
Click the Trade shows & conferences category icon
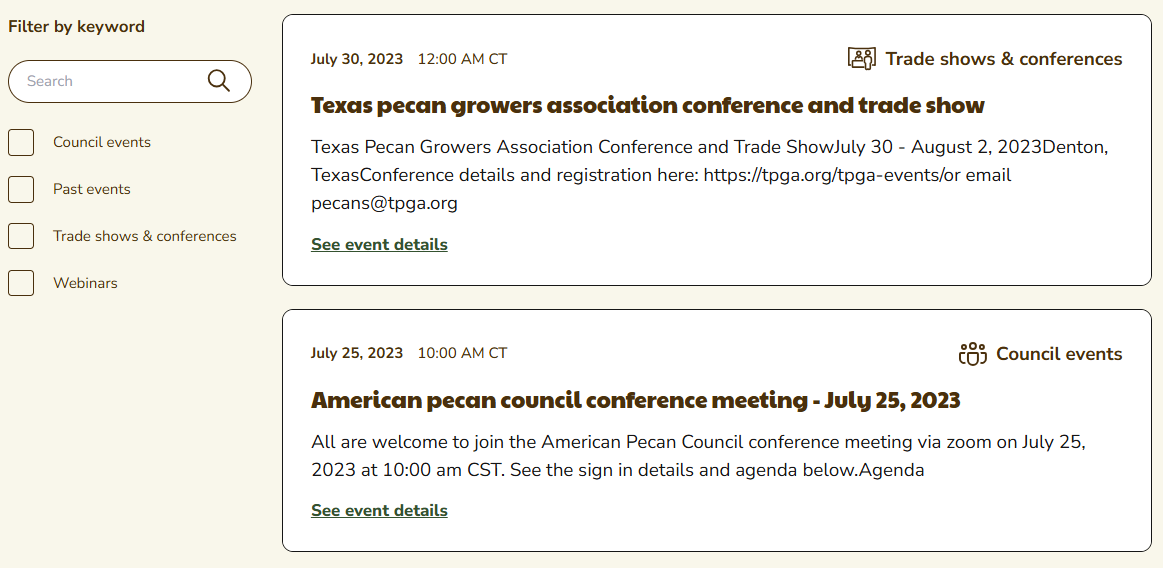(x=861, y=59)
